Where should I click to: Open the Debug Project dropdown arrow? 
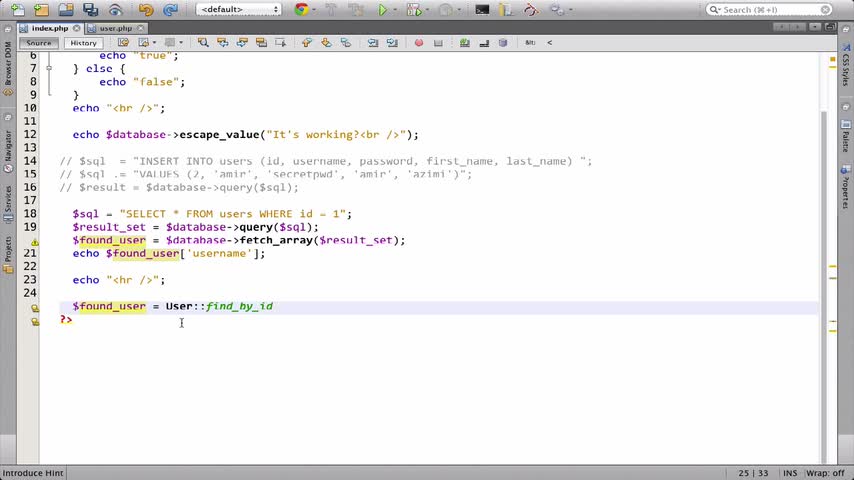pyautogui.click(x=428, y=10)
